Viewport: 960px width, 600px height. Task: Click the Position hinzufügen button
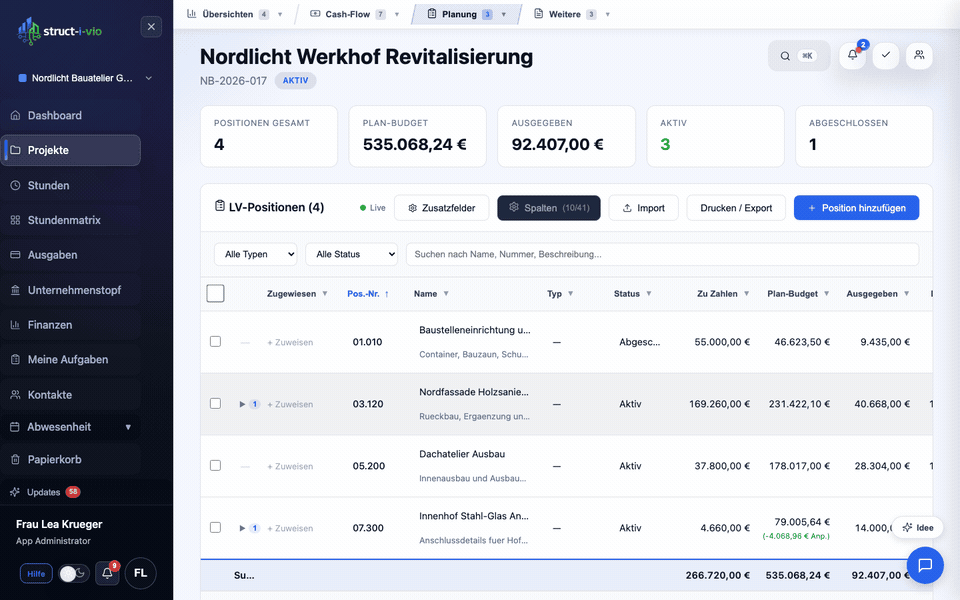[x=856, y=208]
